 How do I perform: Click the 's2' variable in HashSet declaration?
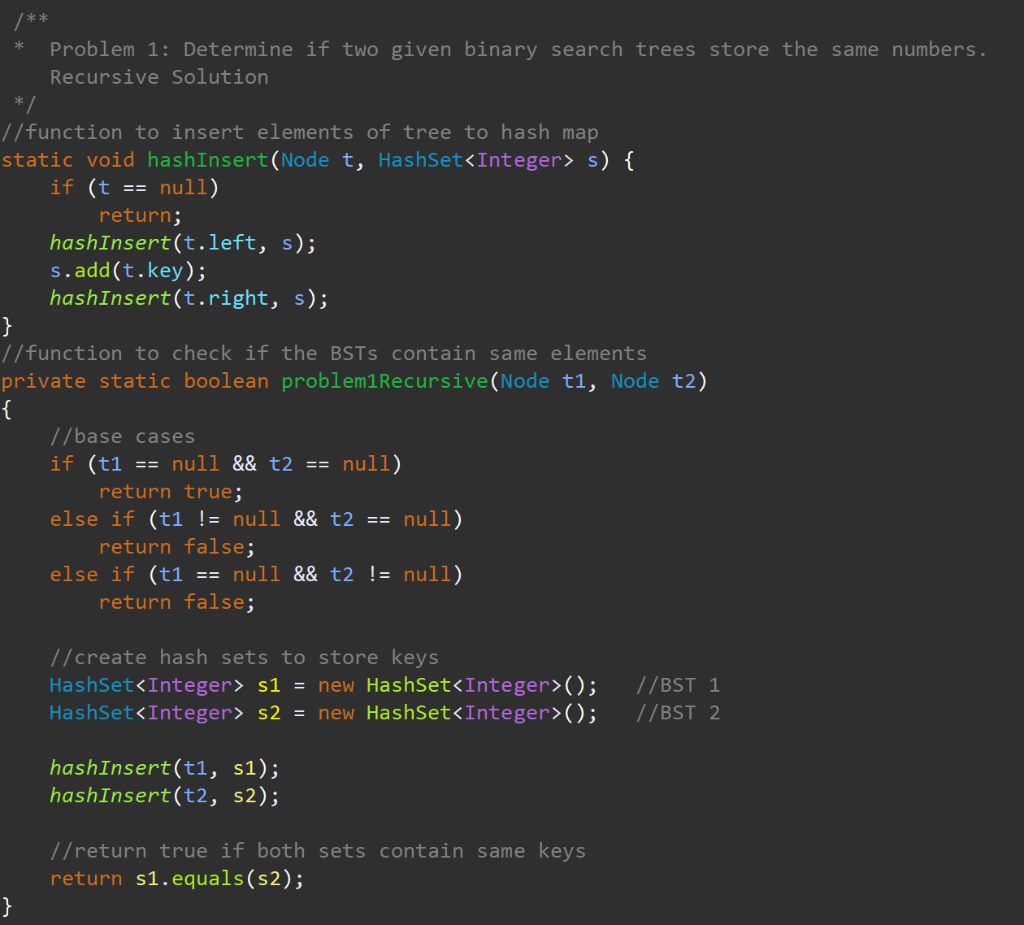269,713
